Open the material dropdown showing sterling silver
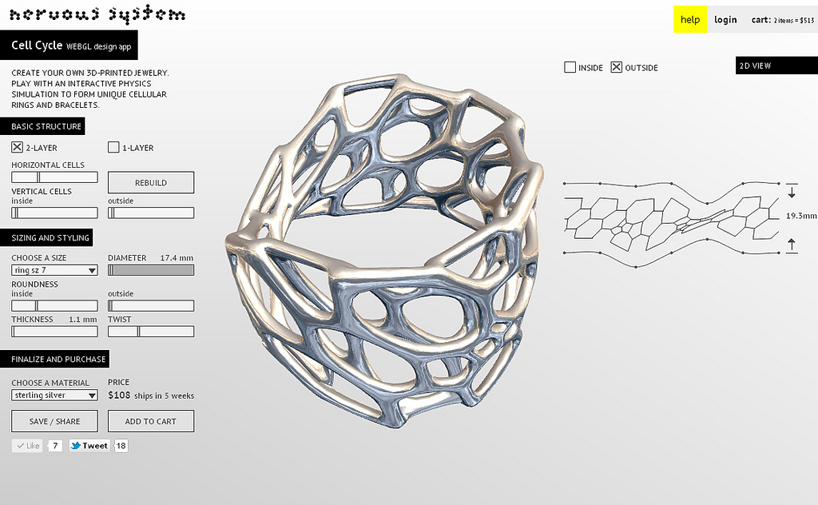 click(x=54, y=395)
